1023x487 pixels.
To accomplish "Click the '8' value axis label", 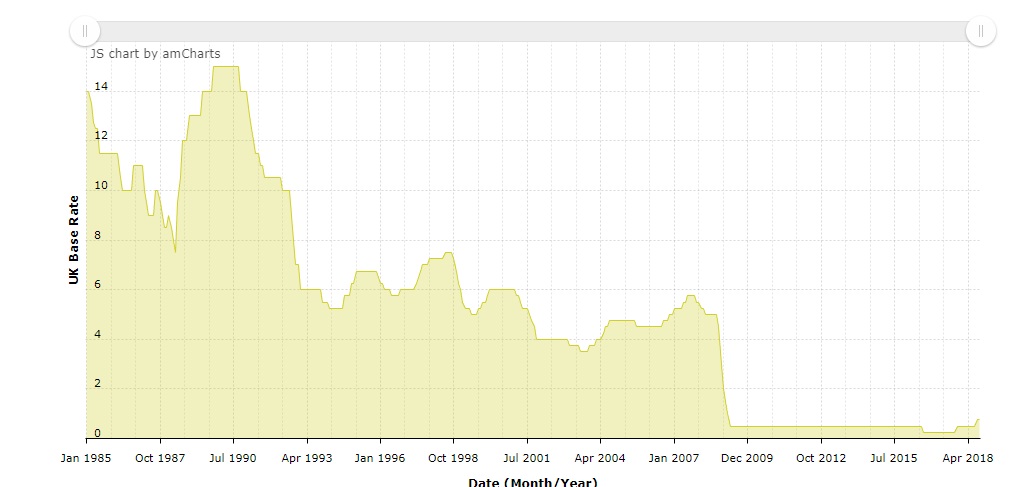I will pyautogui.click(x=98, y=236).
